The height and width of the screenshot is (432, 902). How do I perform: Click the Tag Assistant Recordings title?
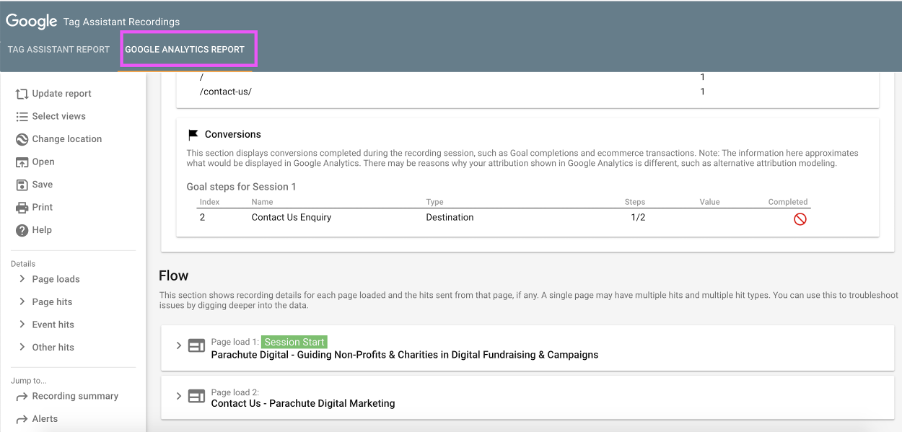[120, 22]
